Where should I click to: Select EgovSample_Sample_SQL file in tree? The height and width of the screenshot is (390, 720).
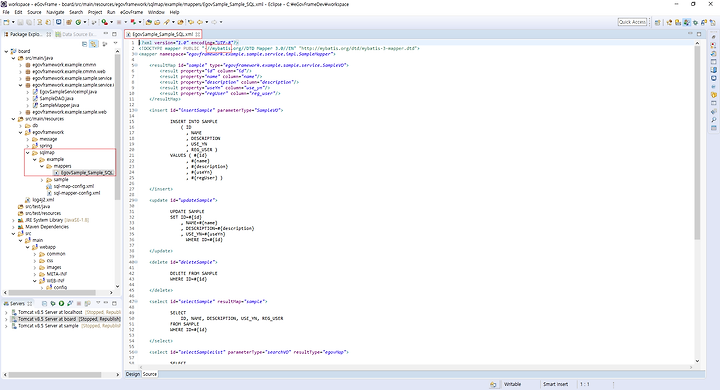click(x=83, y=173)
